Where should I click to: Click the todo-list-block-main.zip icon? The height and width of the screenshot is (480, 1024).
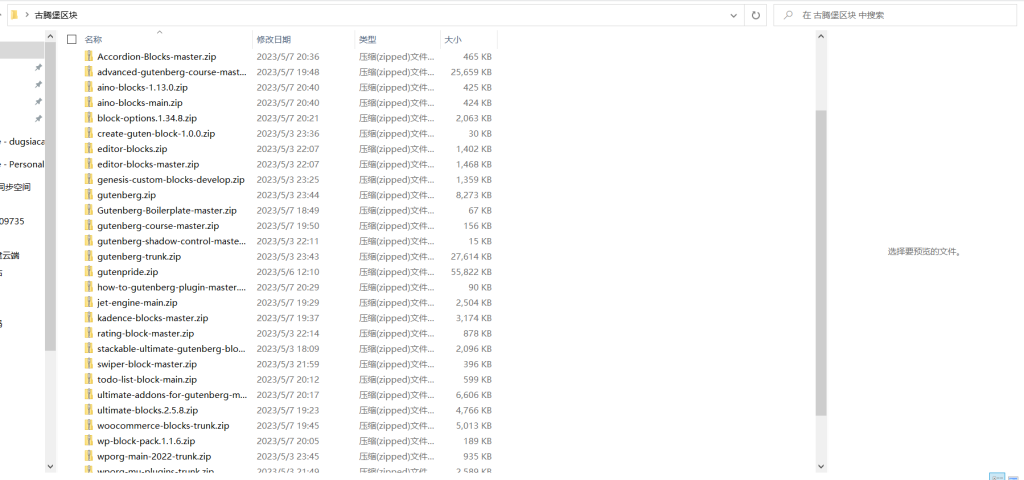[89, 379]
